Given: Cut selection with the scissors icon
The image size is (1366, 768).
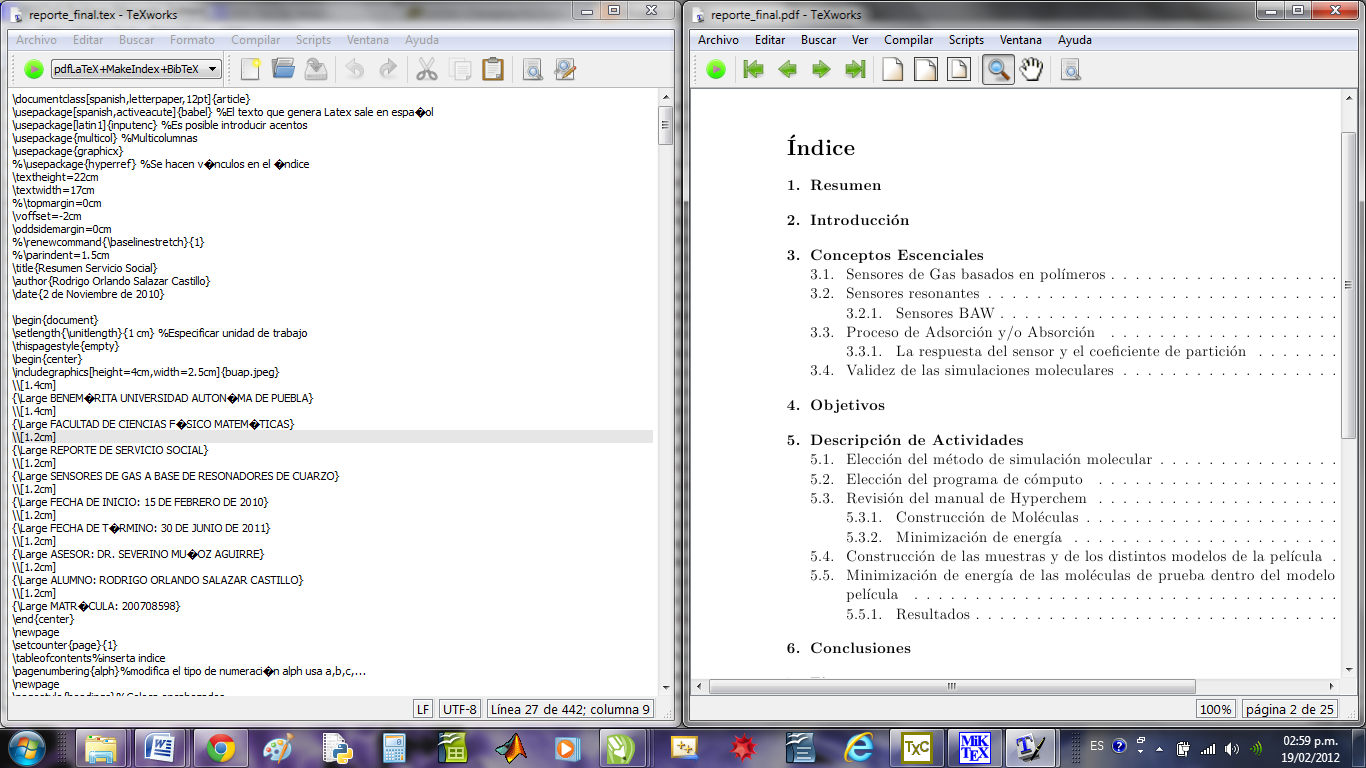Looking at the screenshot, I should 427,69.
